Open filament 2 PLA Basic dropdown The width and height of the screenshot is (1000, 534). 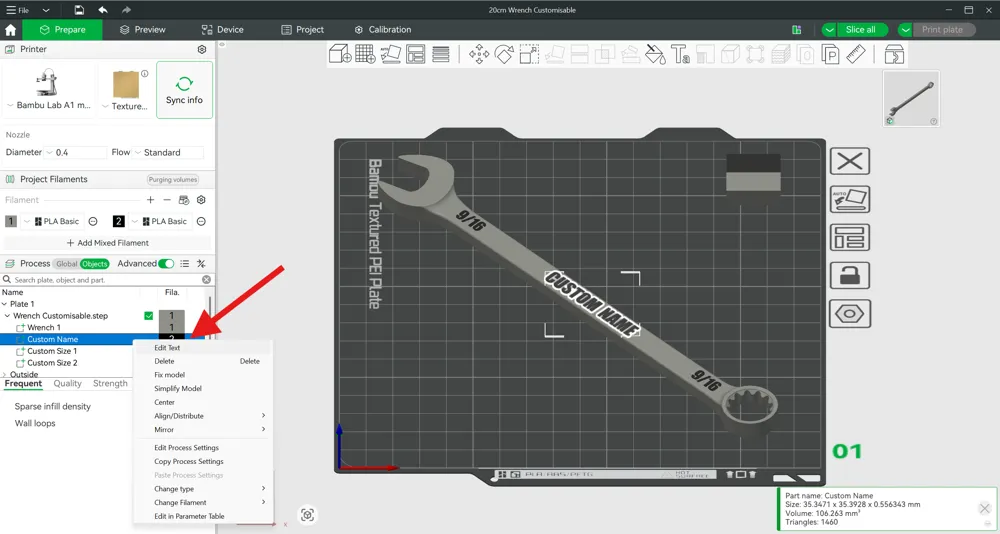pyautogui.click(x=160, y=221)
